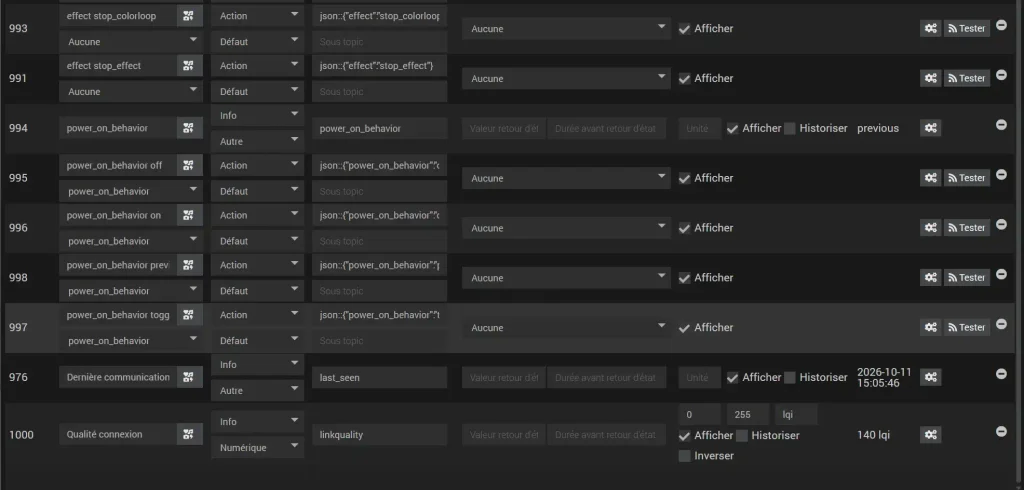
Task: Toggle Afficher checkbox for command 991
Action: 684,78
